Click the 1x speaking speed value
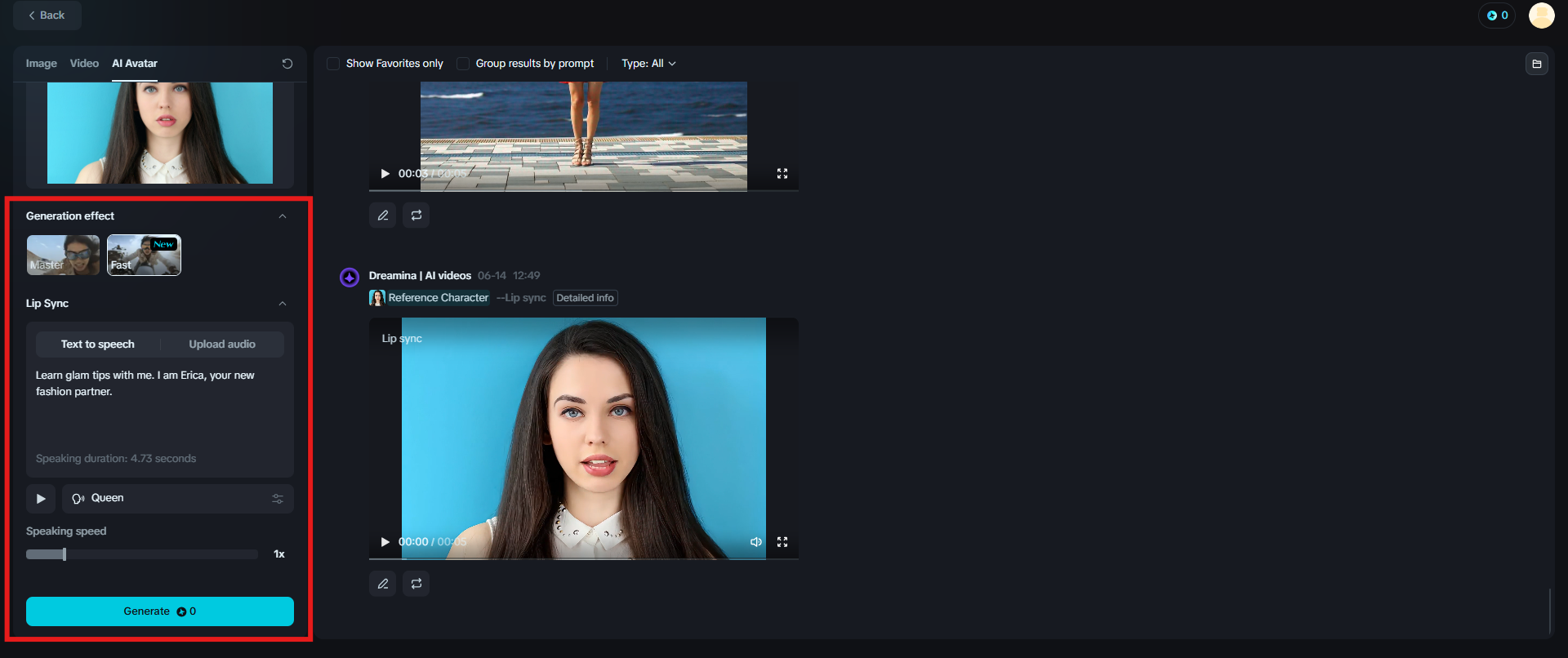This screenshot has width=1568, height=658. (279, 554)
